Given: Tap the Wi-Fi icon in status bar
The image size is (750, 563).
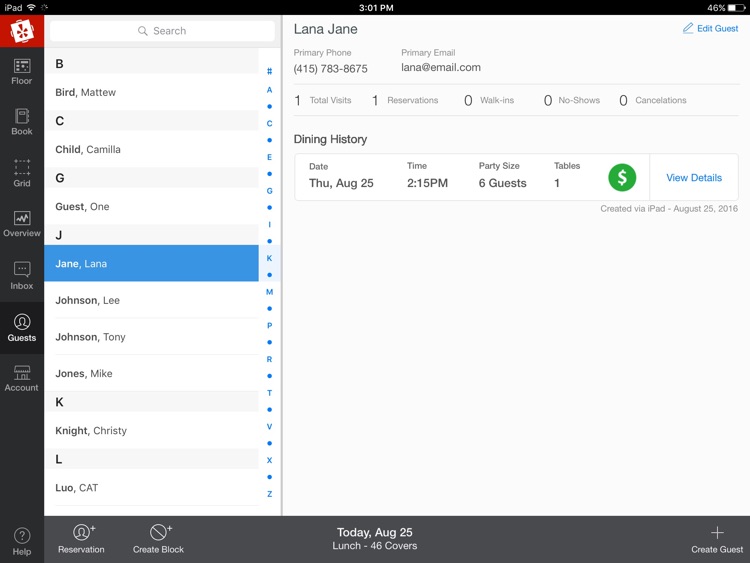Looking at the screenshot, I should (31, 7).
